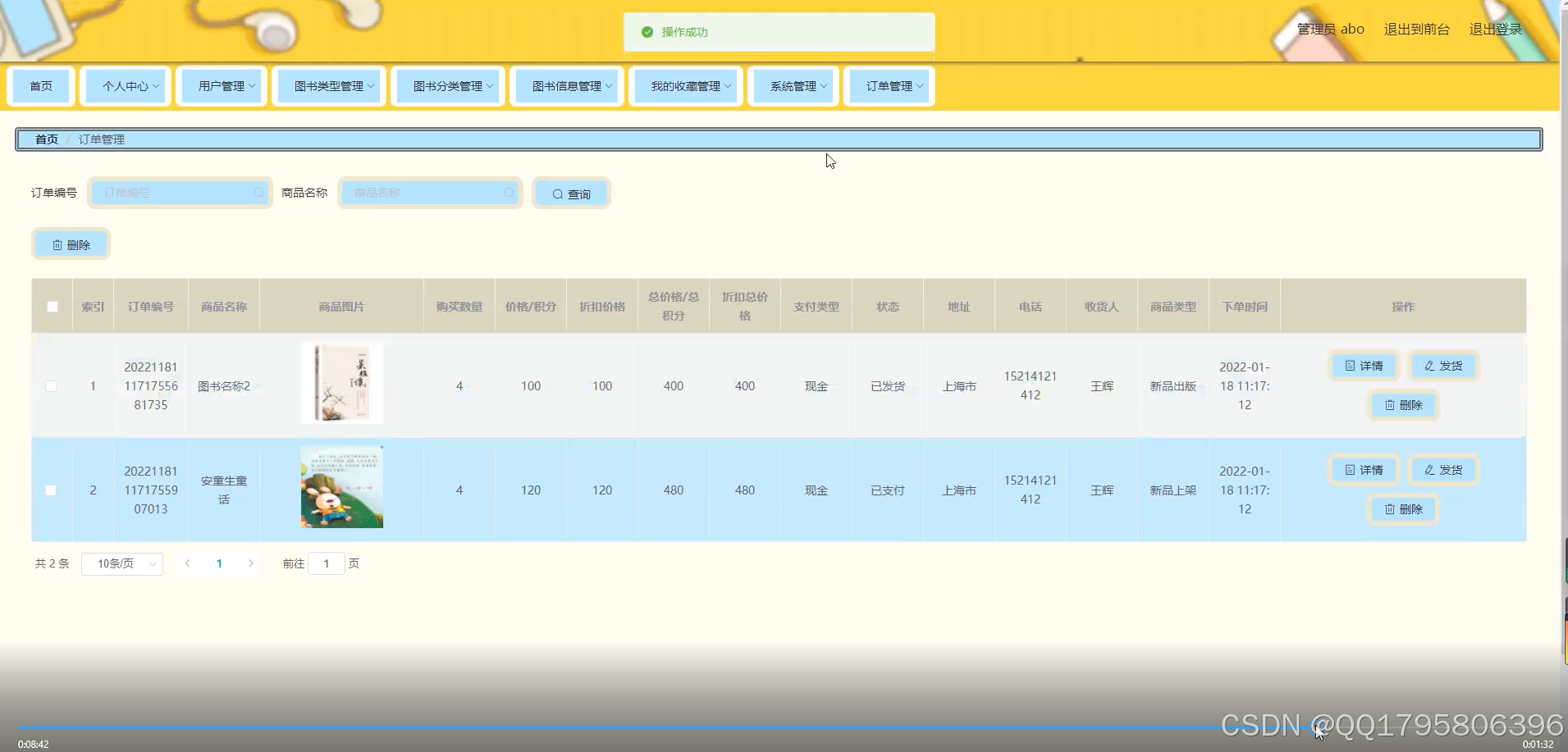
Task: Click 发货 icon for first order row
Action: pos(1429,366)
